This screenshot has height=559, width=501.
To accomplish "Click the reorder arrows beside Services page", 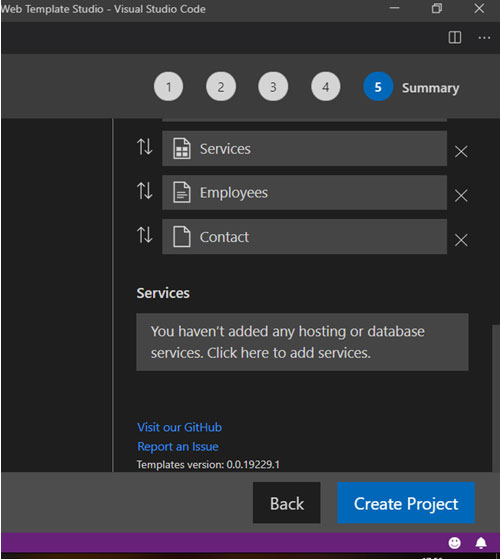I will [144, 147].
